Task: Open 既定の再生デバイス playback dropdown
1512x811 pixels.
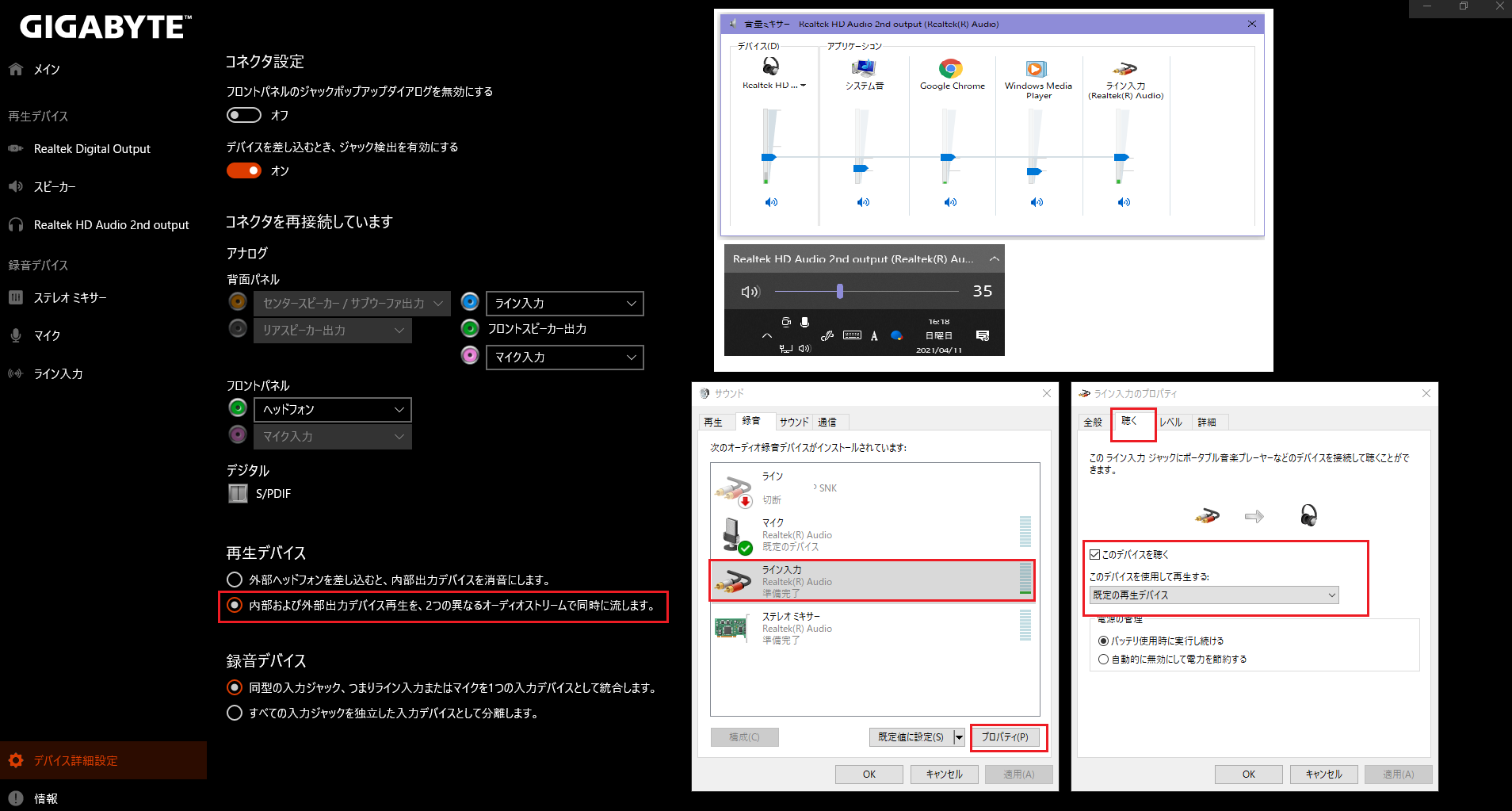Action: (1214, 595)
